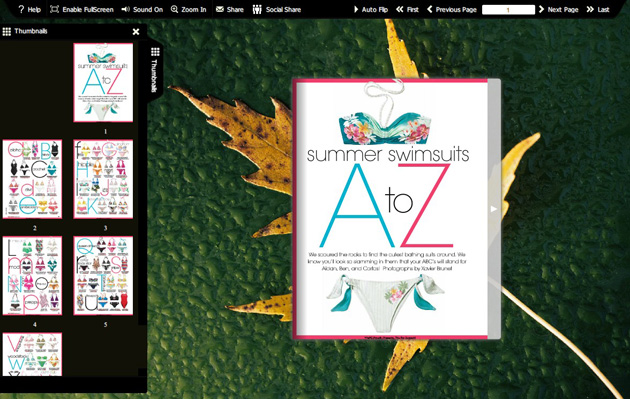The height and width of the screenshot is (399, 630).
Task: Click the right chevron Next icon
Action: tap(541, 9)
